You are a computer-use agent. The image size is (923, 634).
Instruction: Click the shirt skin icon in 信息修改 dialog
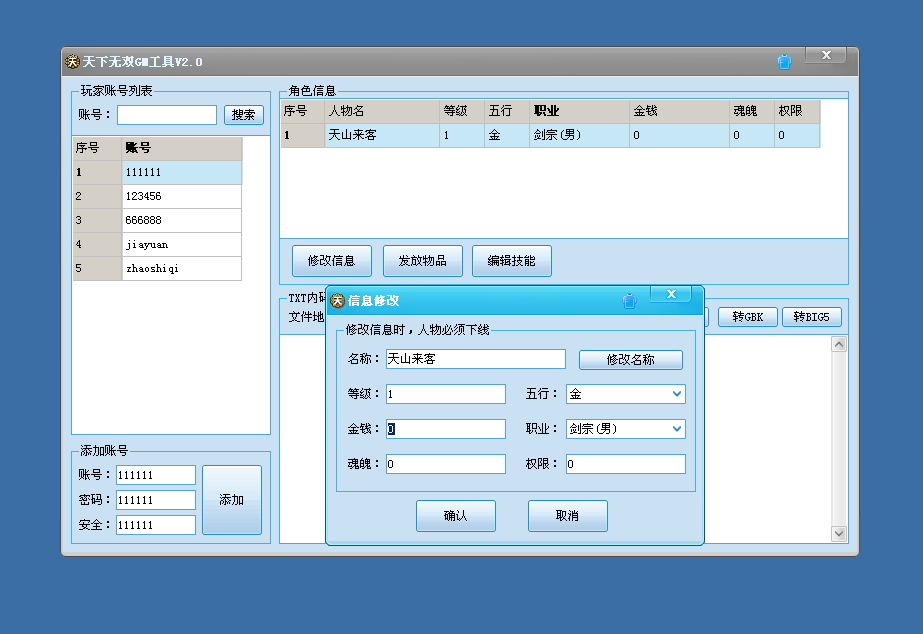(629, 301)
